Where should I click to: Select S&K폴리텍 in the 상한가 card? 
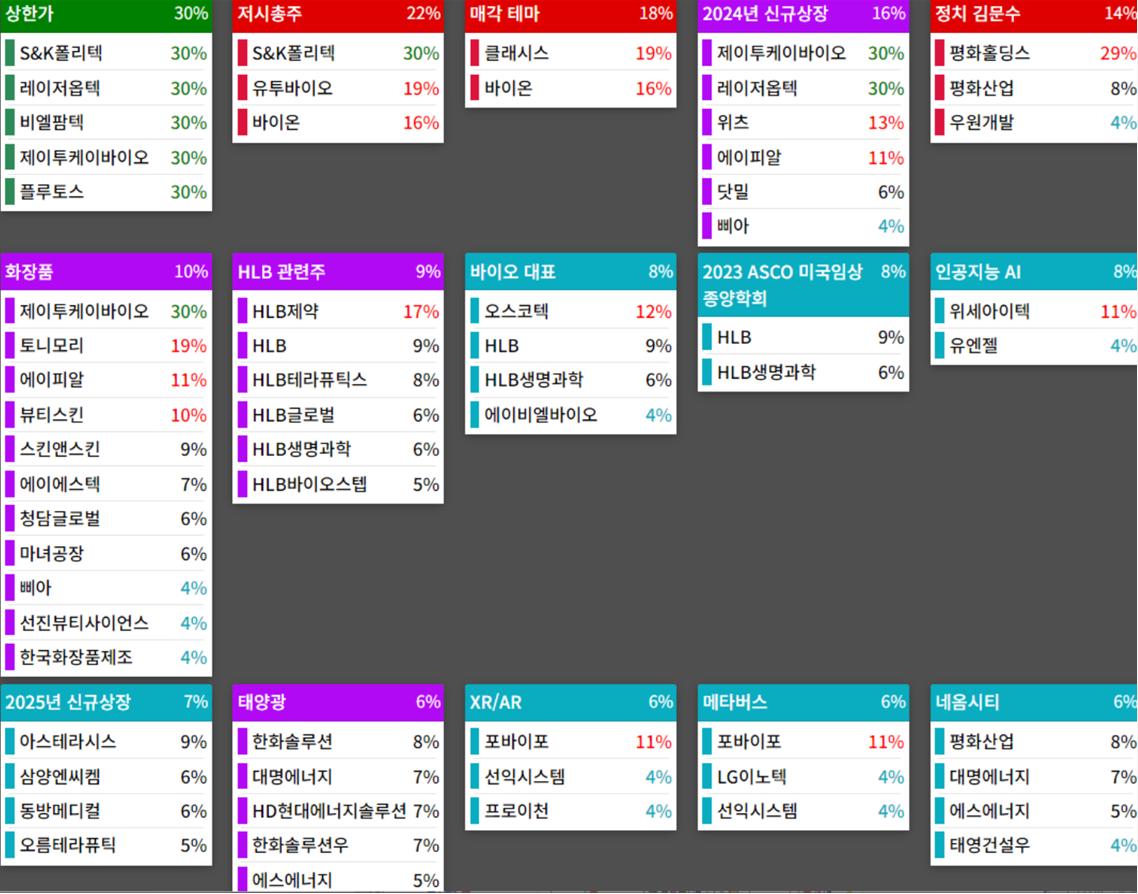[106, 53]
